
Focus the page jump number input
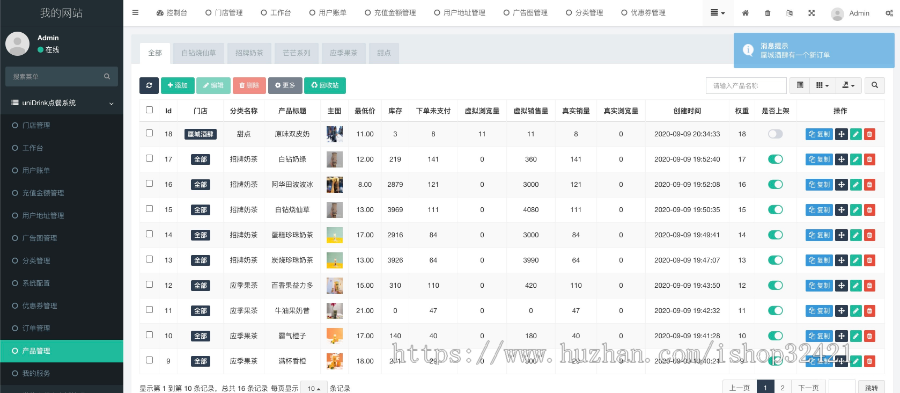(842, 388)
